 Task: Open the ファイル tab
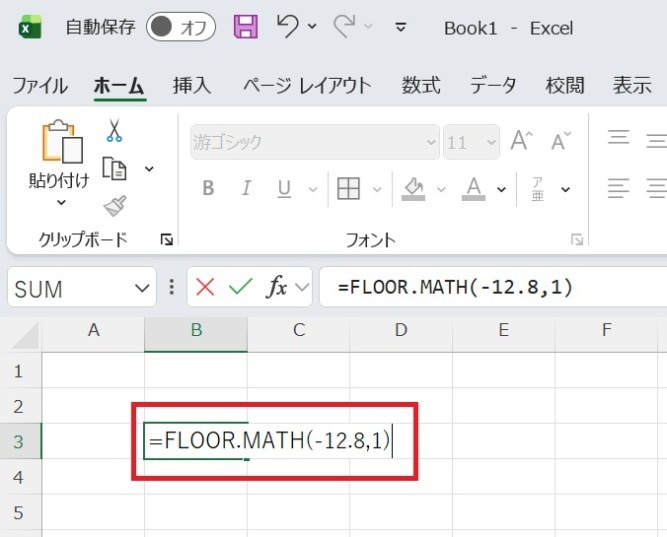coord(40,86)
